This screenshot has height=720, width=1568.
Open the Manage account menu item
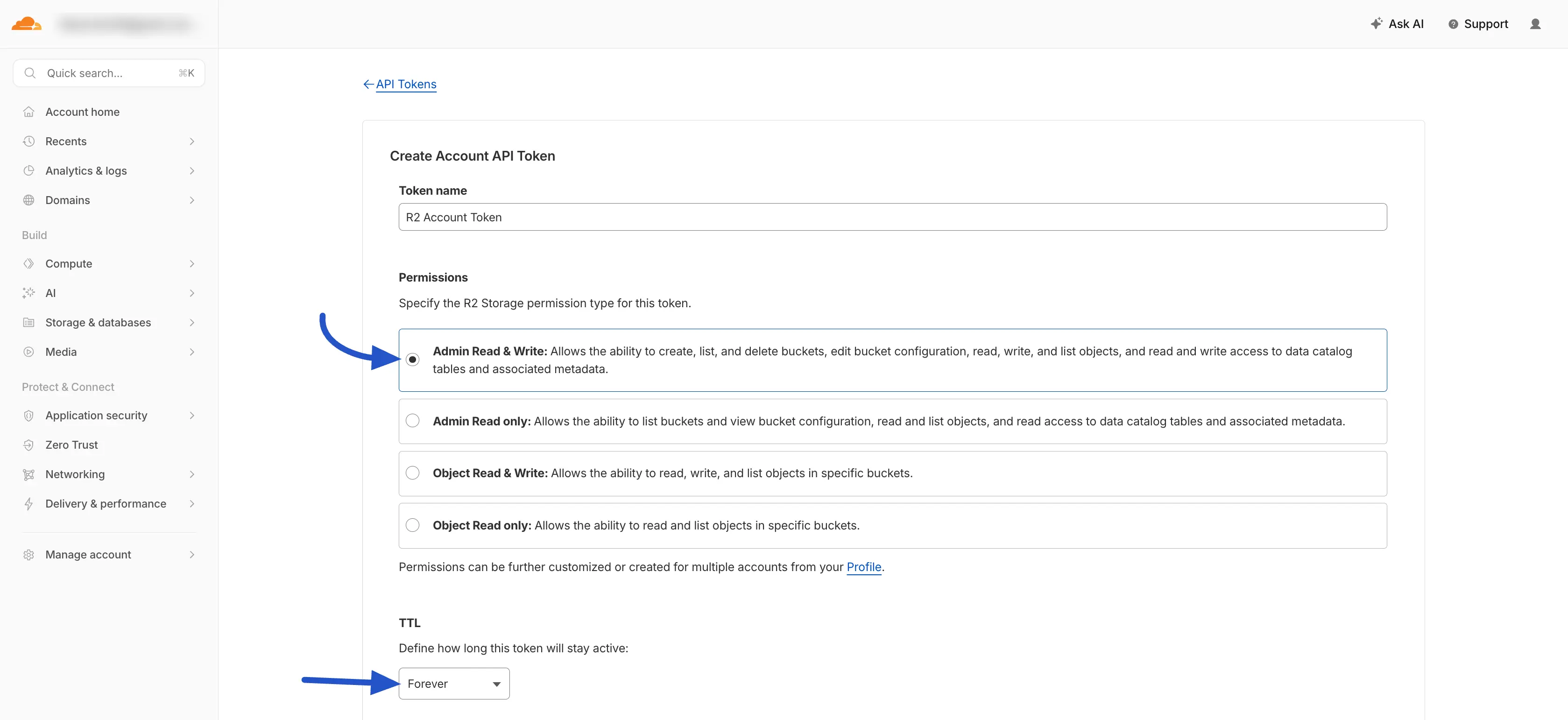point(88,554)
